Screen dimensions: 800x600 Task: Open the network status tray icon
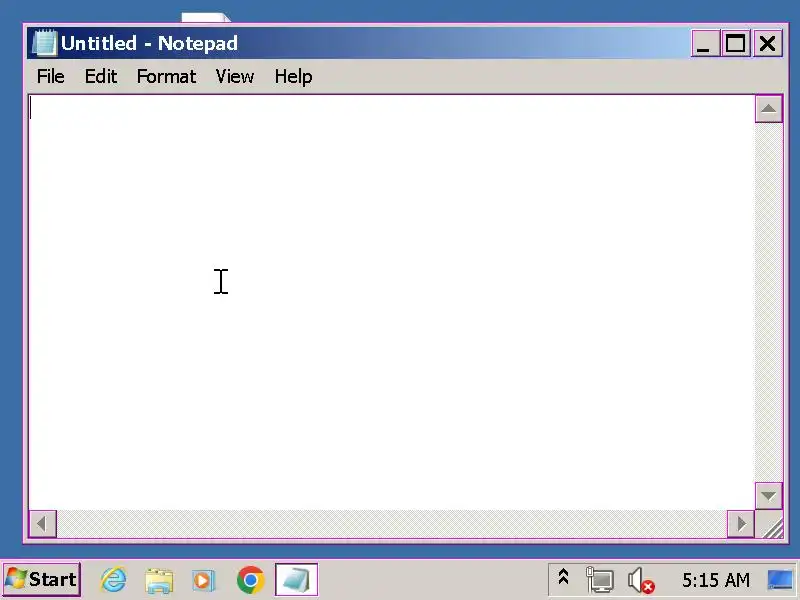pyautogui.click(x=599, y=580)
